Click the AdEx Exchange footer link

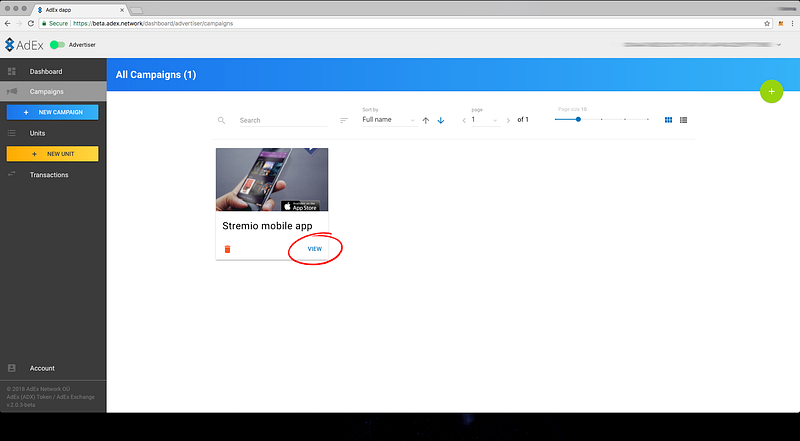pyautogui.click(x=76, y=397)
